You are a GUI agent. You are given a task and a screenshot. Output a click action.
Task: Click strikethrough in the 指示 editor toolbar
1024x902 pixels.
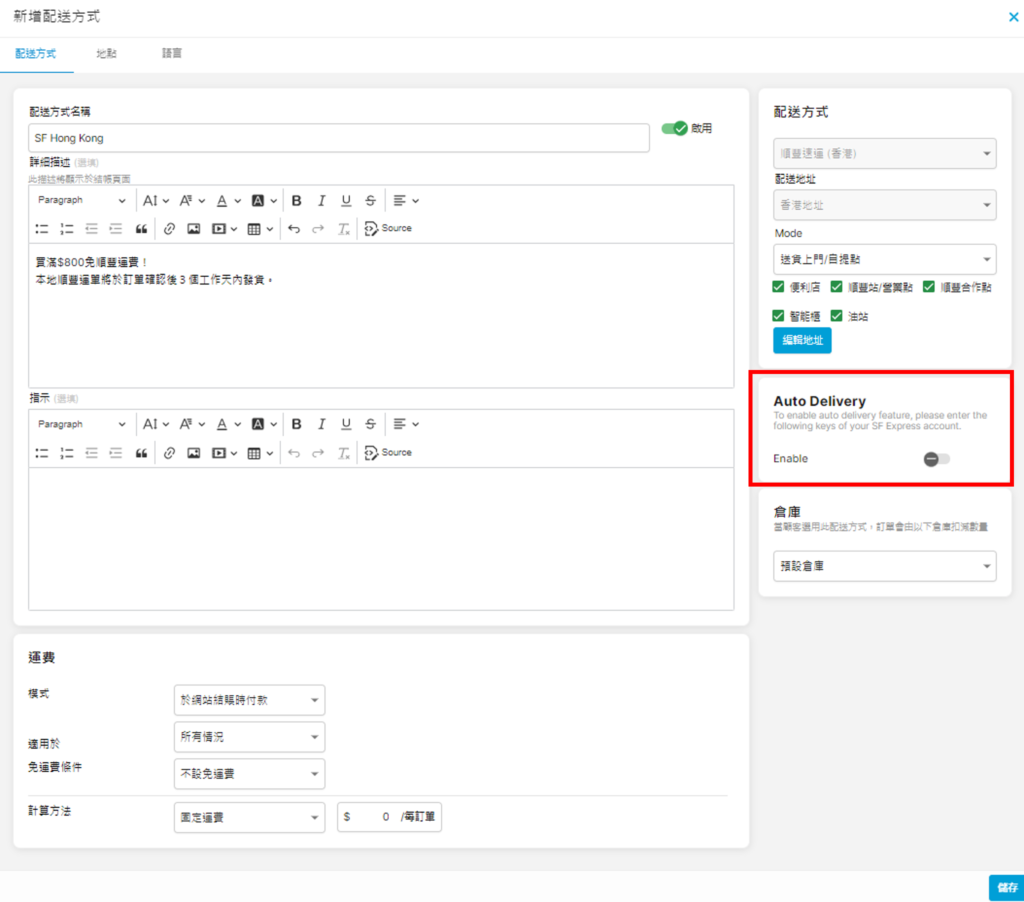pos(370,424)
